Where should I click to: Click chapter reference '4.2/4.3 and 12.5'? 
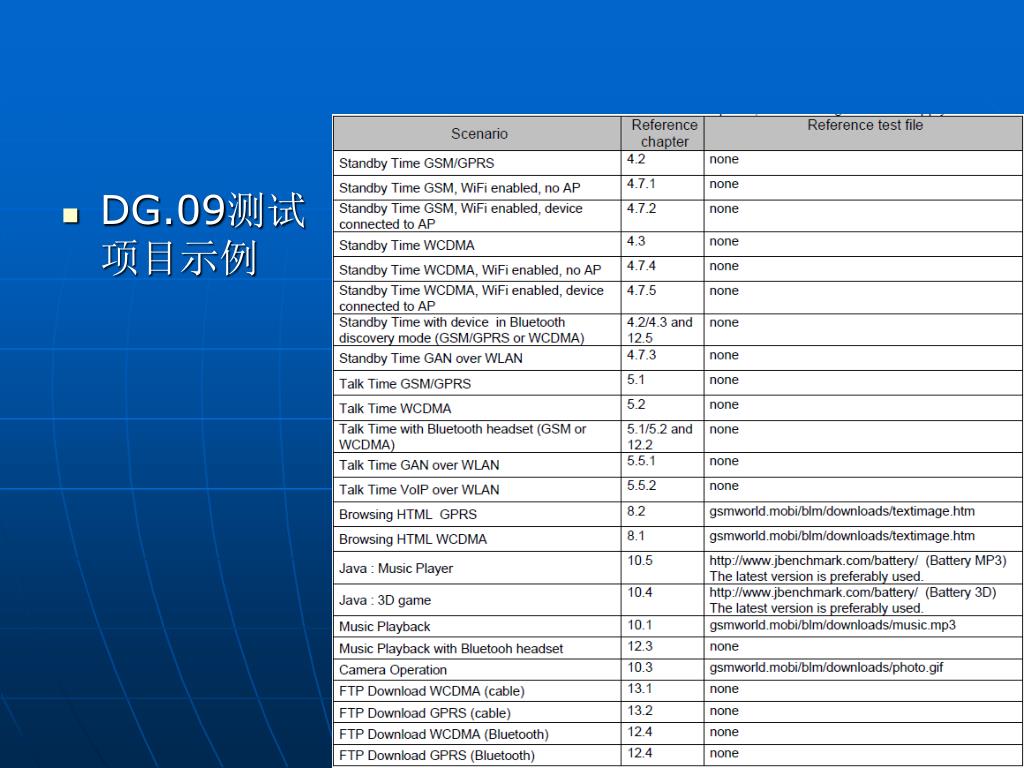(x=660, y=330)
